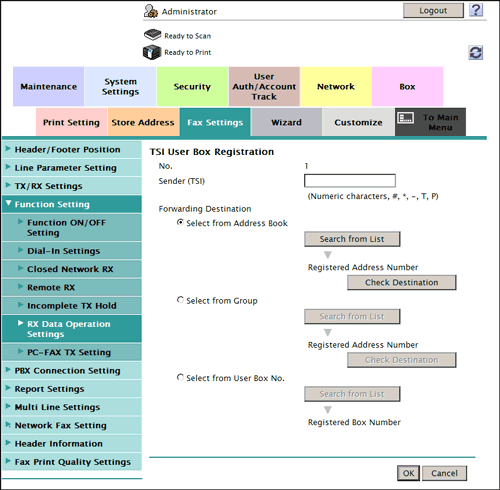Viewport: 500px width, 490px height.
Task: Expand Header/Footer Position menu
Action: (x=72, y=150)
